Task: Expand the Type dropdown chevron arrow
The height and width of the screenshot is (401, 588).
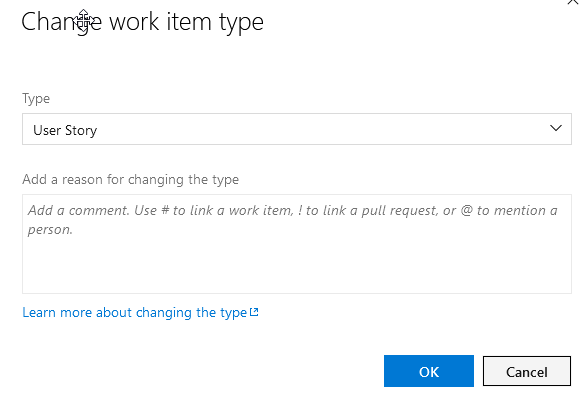Action: pos(555,128)
